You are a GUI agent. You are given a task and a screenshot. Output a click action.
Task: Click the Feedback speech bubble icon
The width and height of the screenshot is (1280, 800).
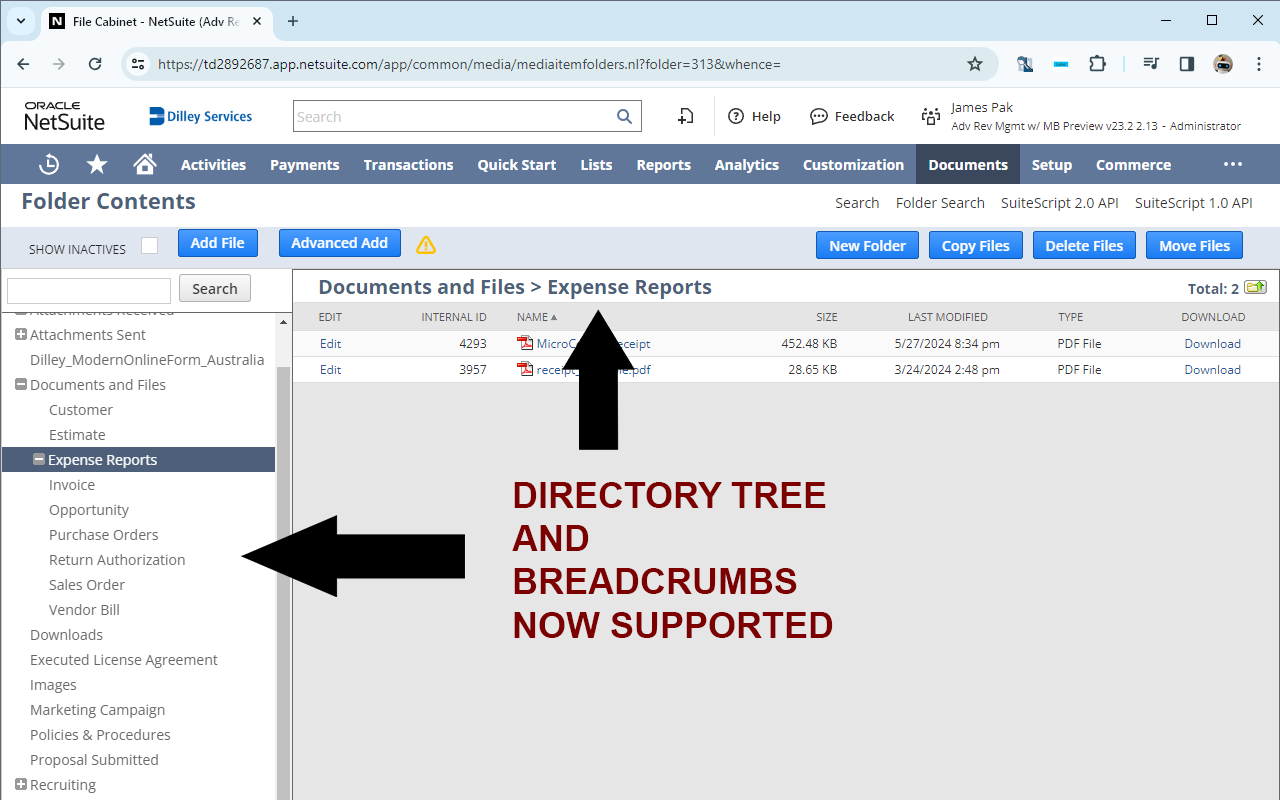819,116
